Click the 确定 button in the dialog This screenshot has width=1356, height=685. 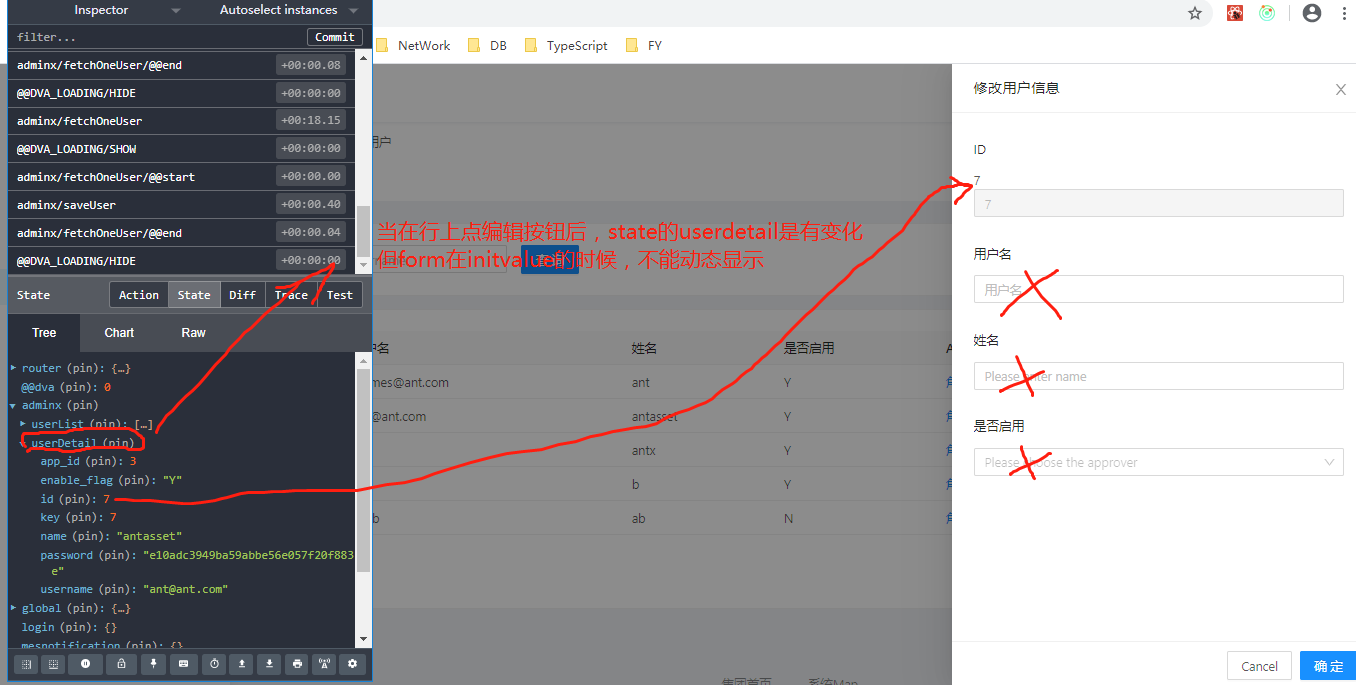click(1327, 665)
